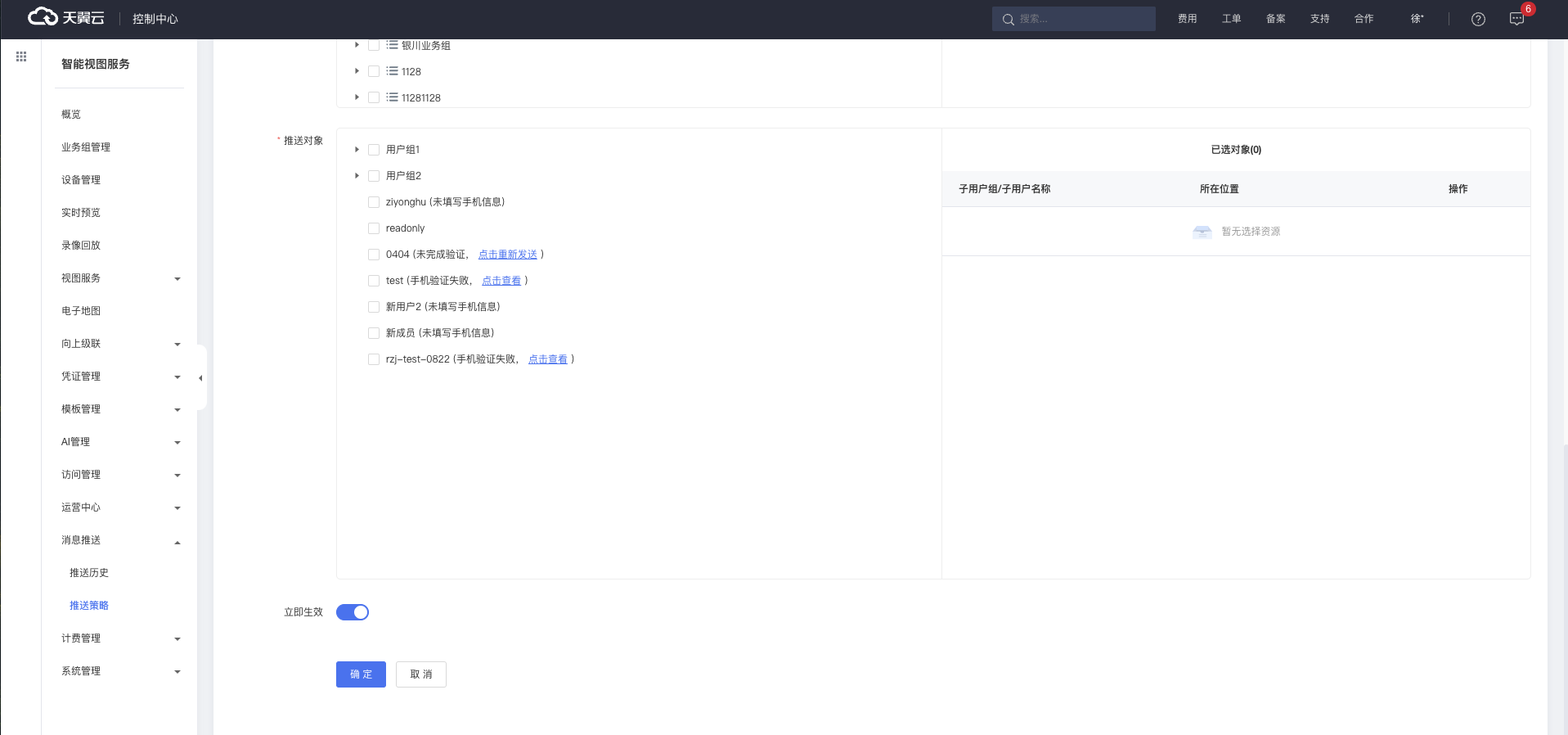Check the 用户组1 checkbox
Image resolution: width=1568 pixels, height=735 pixels.
tap(374, 150)
